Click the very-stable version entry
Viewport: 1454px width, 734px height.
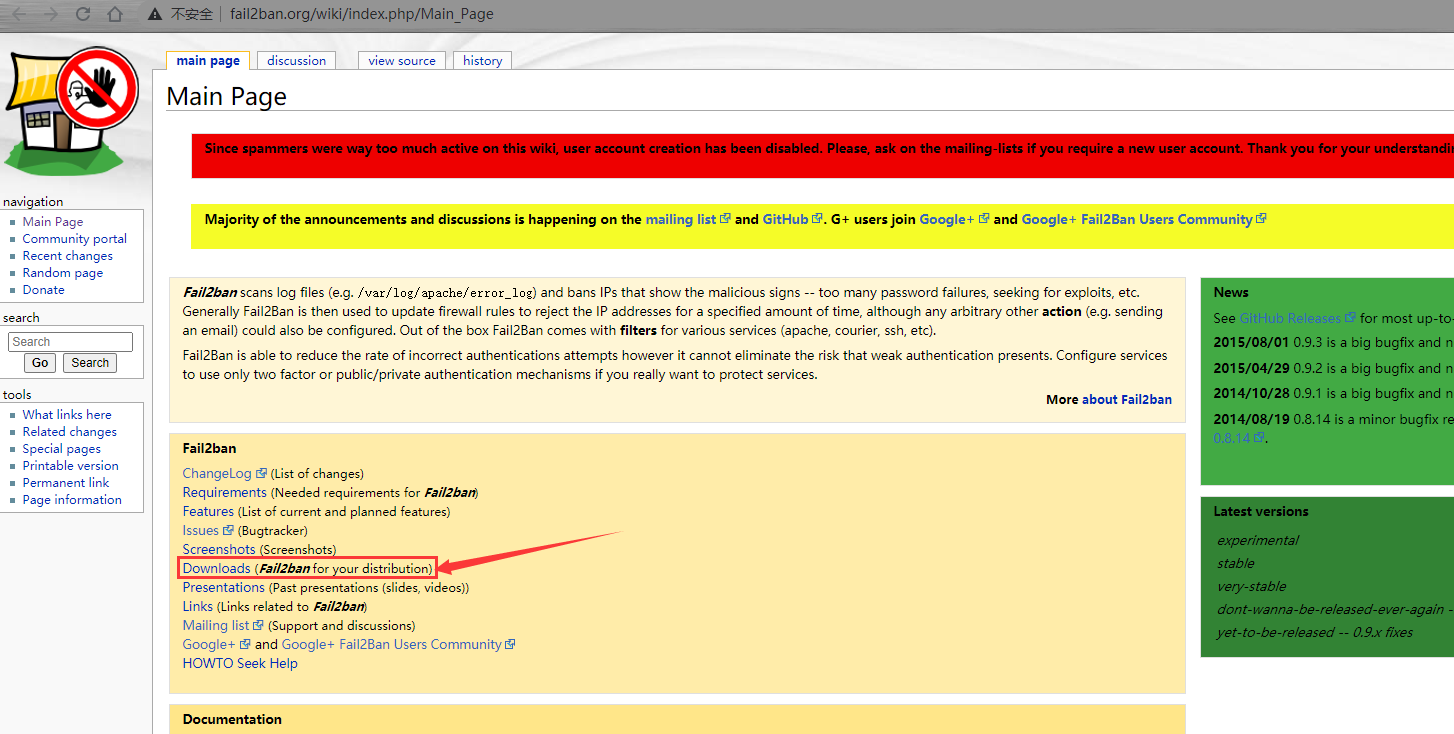click(x=1252, y=586)
